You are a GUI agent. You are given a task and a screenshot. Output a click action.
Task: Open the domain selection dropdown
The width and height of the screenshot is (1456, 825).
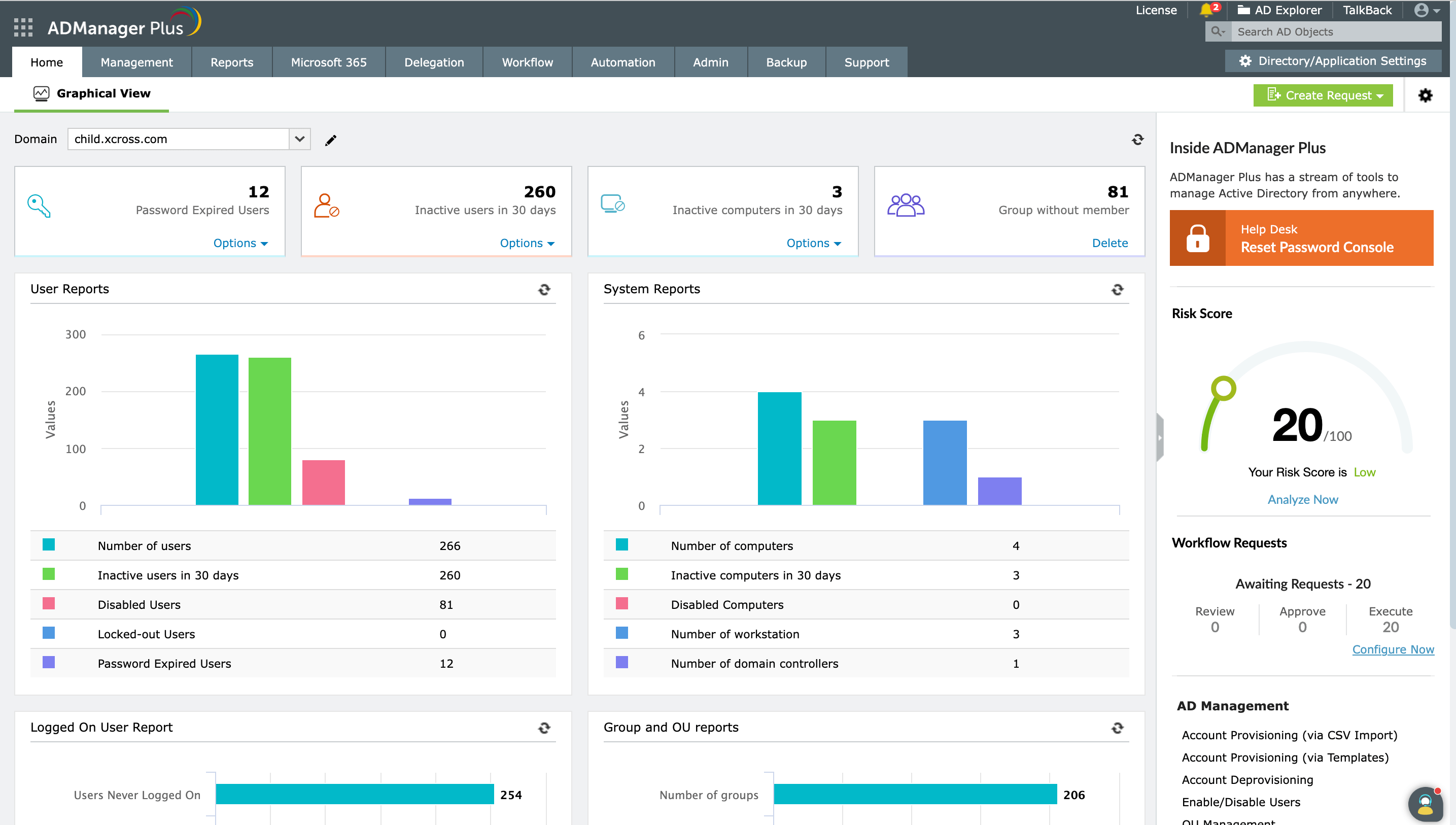click(x=300, y=139)
